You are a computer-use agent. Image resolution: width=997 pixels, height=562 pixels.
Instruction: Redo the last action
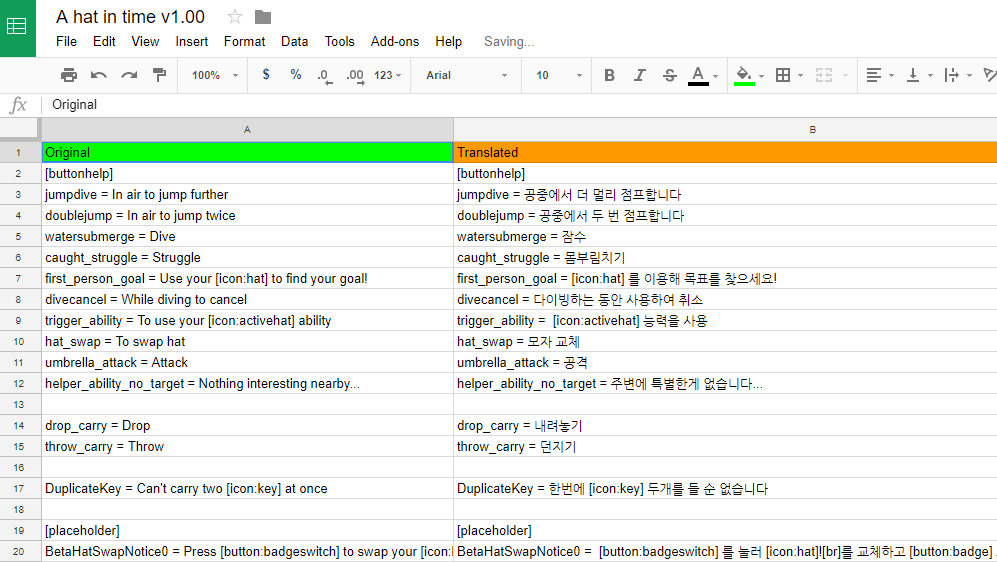pos(129,75)
